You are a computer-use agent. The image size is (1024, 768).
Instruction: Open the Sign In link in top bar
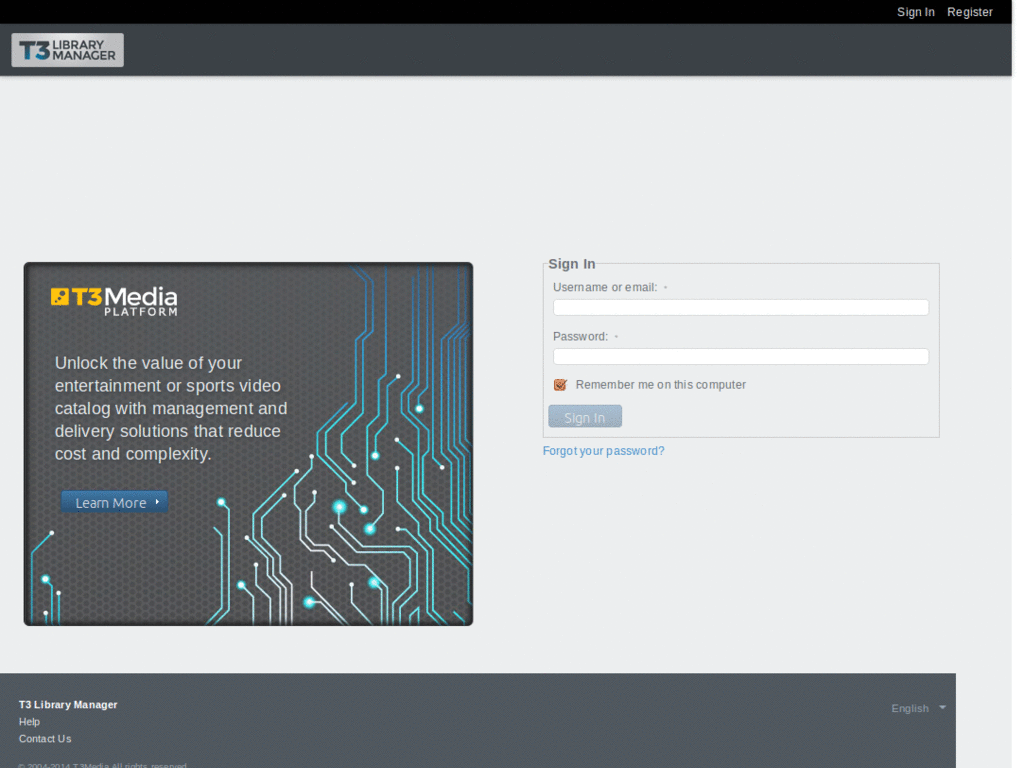point(915,12)
